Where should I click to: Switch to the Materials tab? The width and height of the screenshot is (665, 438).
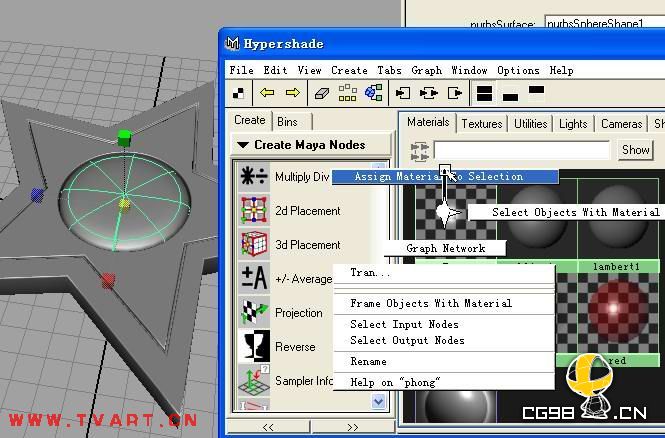(428, 122)
